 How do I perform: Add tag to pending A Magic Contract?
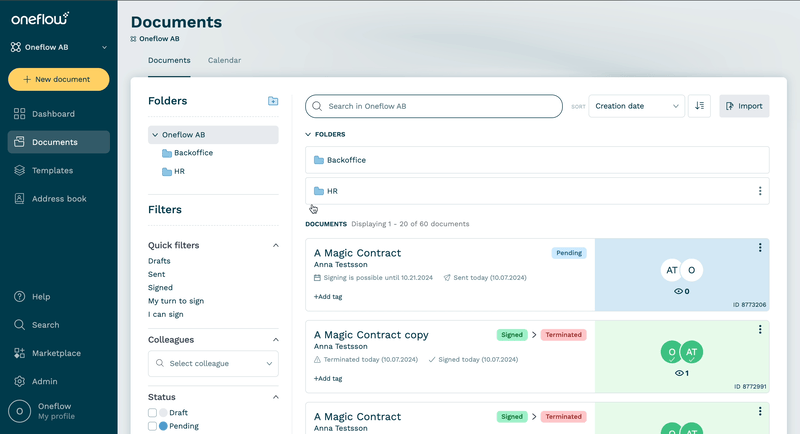pyautogui.click(x=328, y=296)
